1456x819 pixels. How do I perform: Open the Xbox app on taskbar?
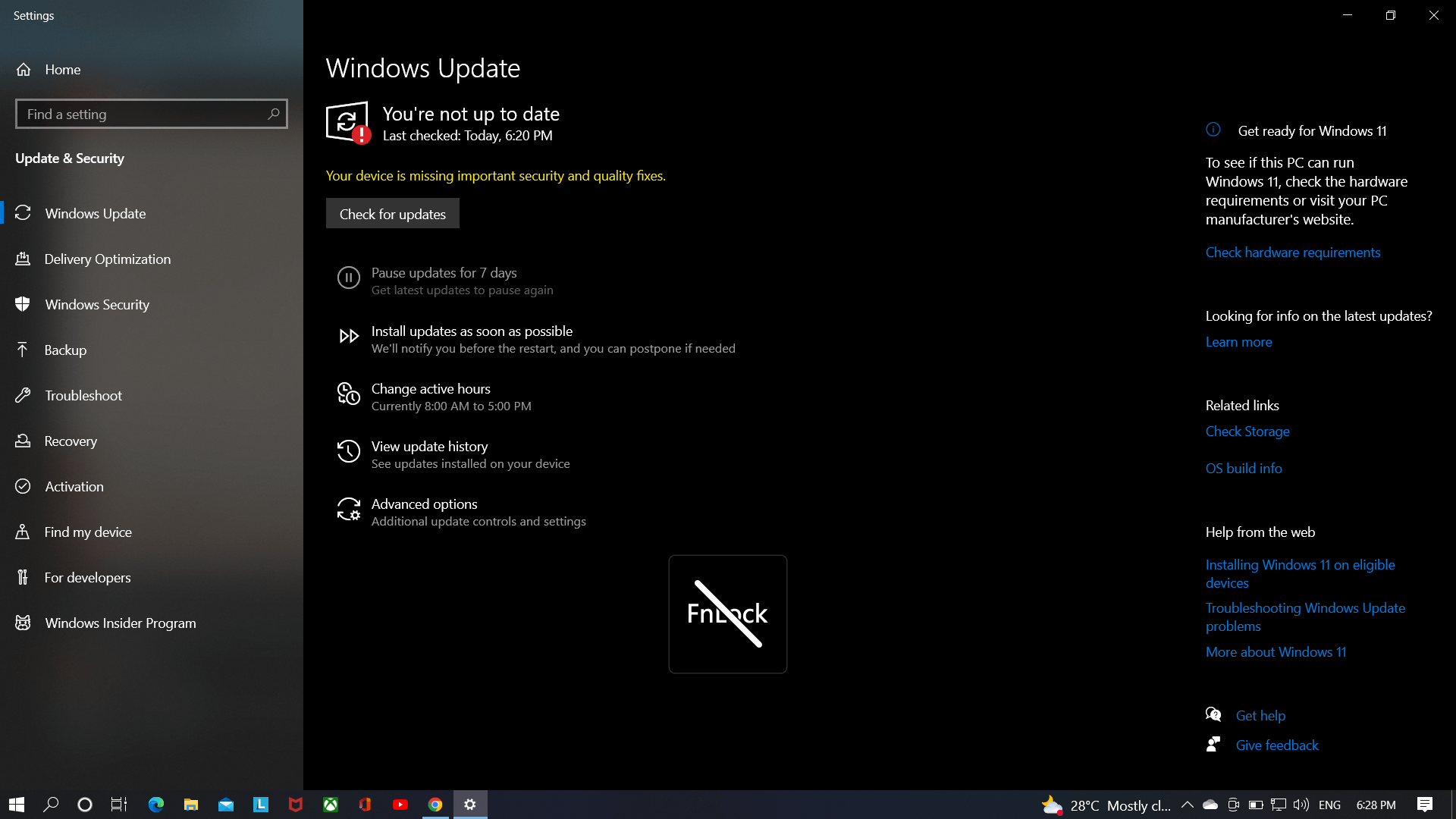click(331, 805)
